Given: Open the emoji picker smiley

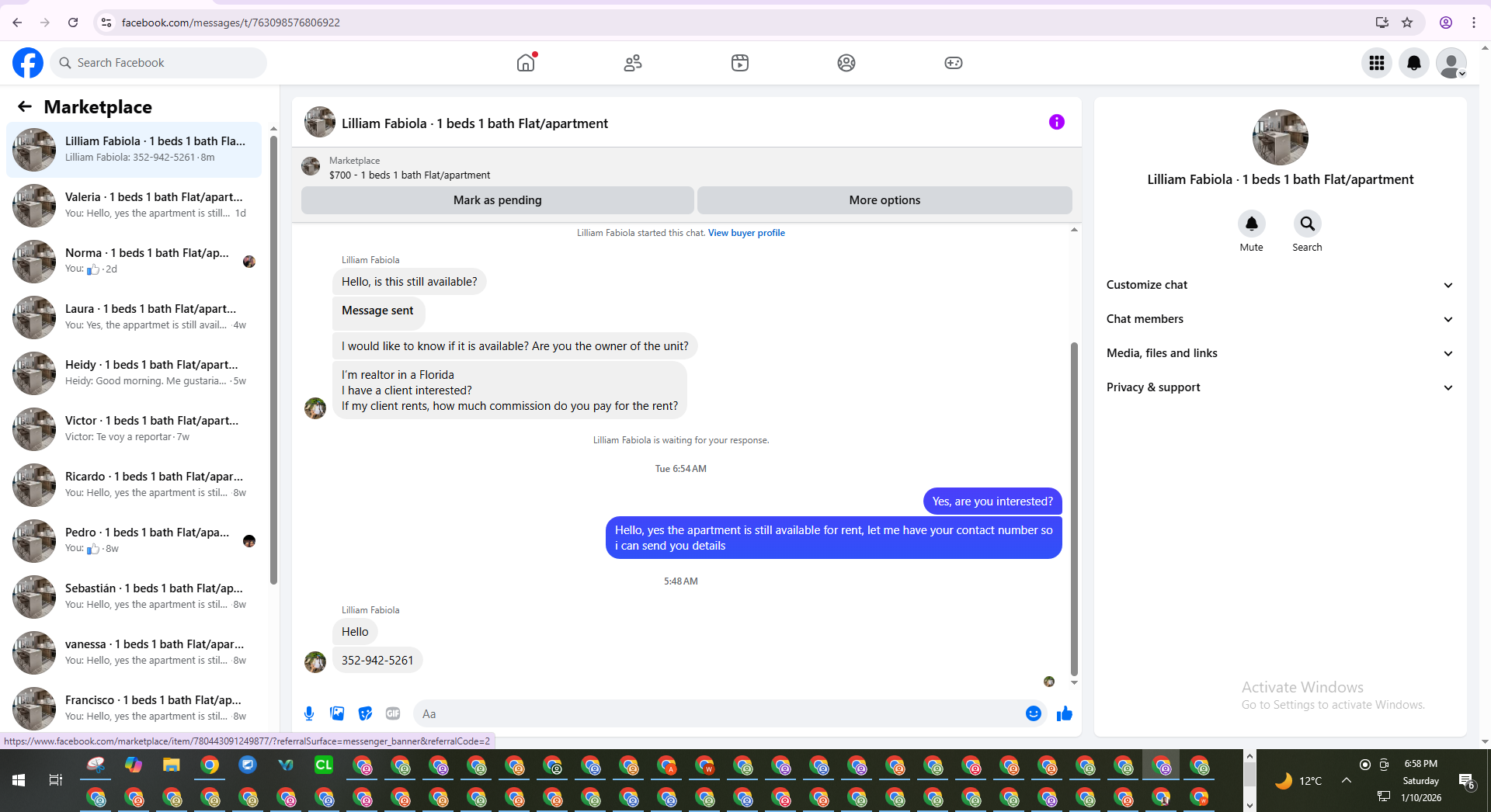Looking at the screenshot, I should coord(1033,713).
